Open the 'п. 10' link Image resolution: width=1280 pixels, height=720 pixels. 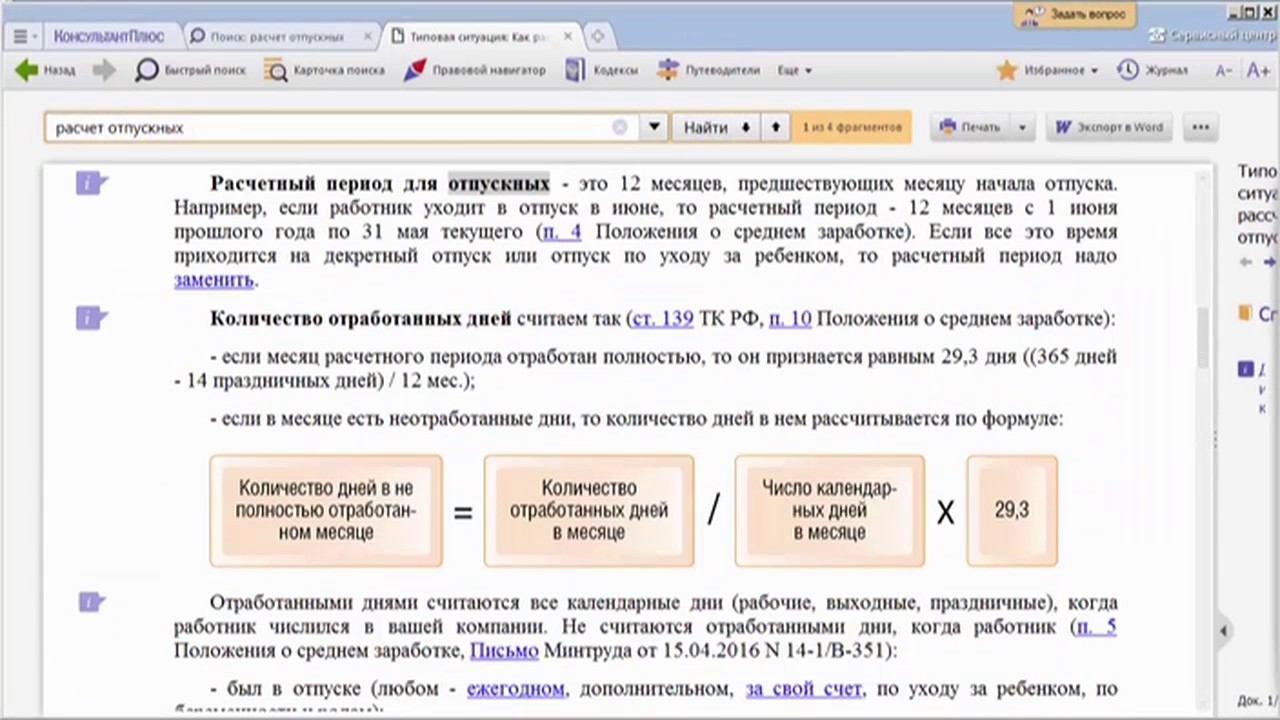[x=790, y=319]
